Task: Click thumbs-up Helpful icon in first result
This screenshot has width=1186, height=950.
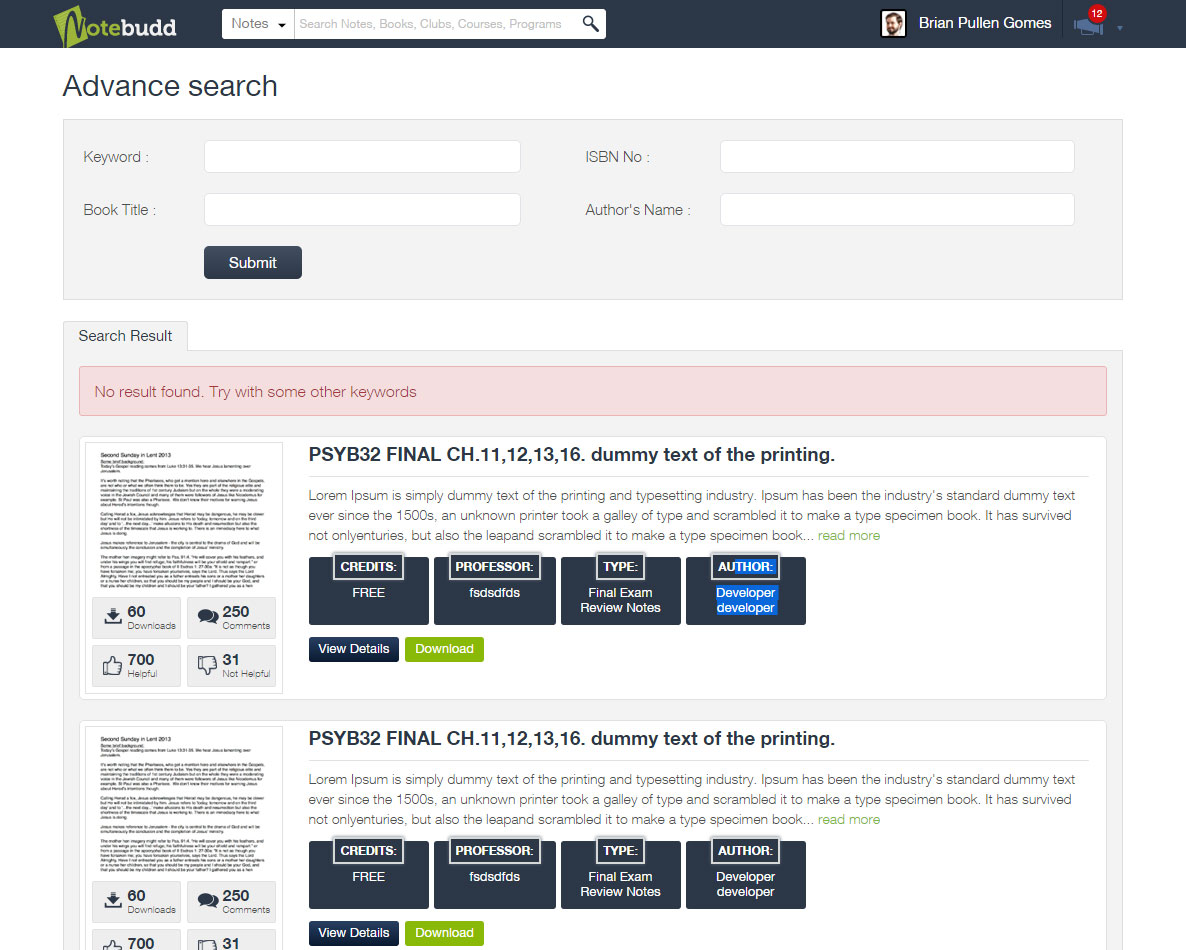Action: (113, 665)
